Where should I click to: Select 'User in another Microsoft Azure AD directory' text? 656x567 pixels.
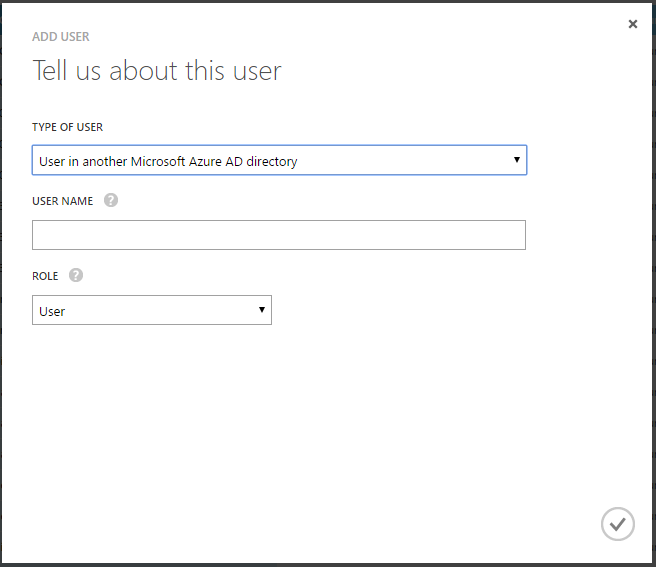click(168, 161)
